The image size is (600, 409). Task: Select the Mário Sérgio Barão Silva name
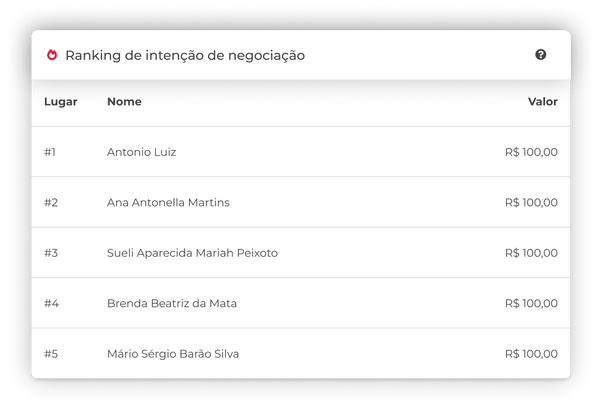pos(173,354)
